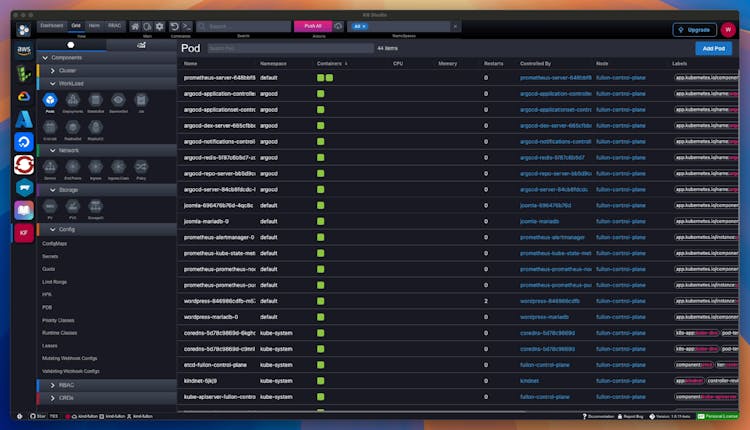Screen dimensions: 750x430
Task: Select the Job workload icon
Action: (x=141, y=102)
